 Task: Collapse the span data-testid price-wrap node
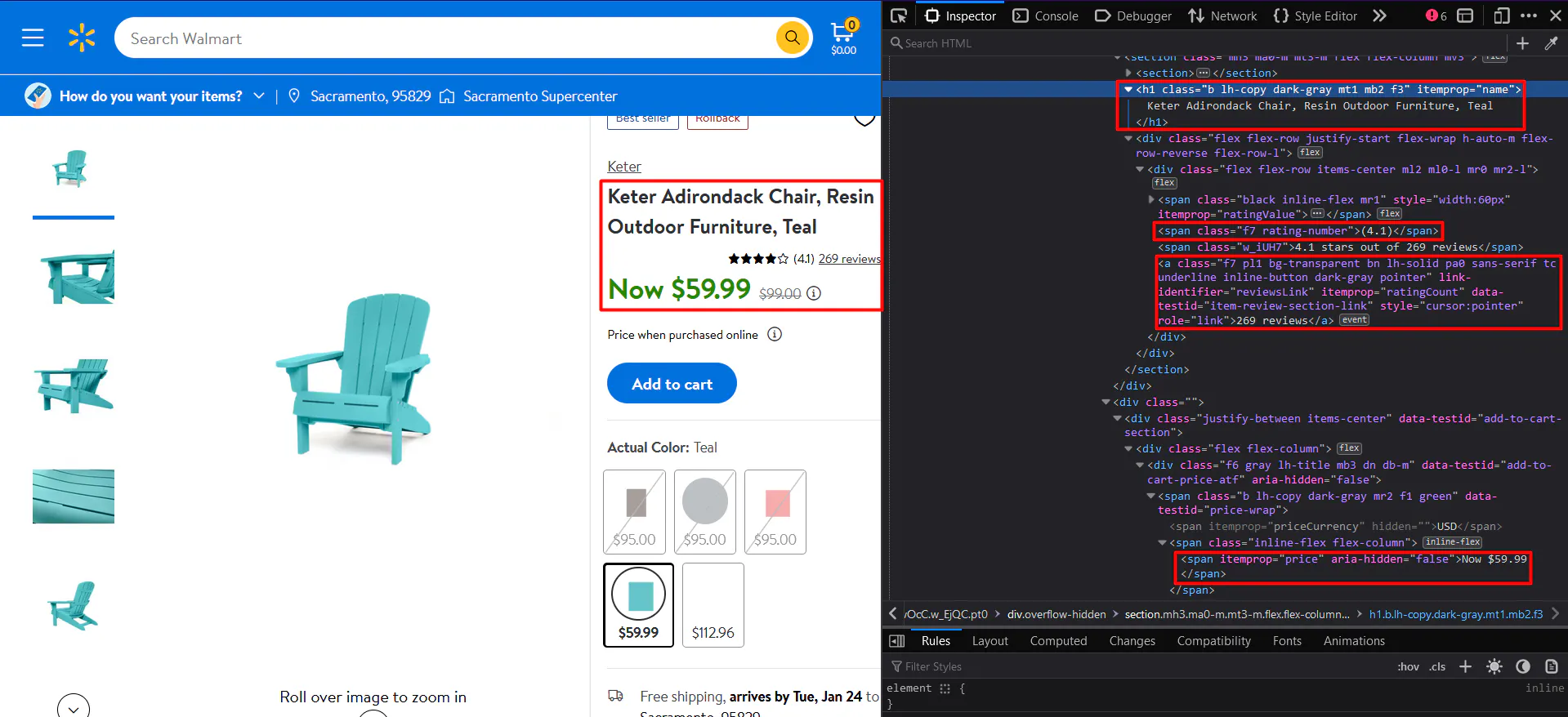pyautogui.click(x=1151, y=496)
